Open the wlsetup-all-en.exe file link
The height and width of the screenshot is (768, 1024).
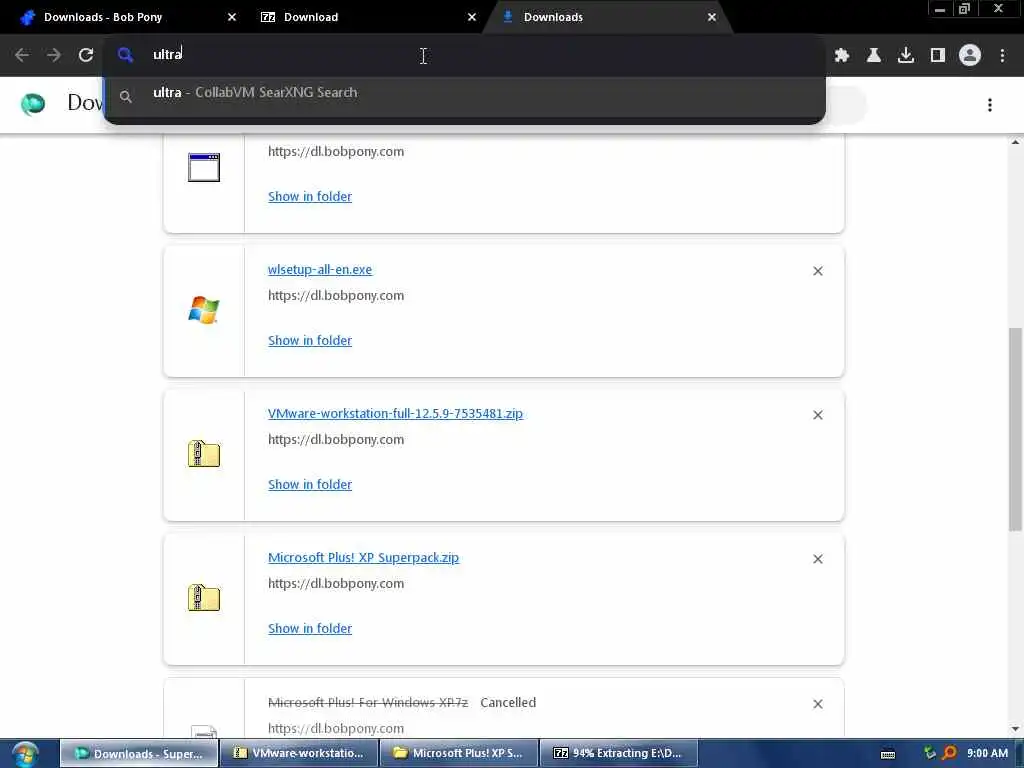pyautogui.click(x=320, y=270)
